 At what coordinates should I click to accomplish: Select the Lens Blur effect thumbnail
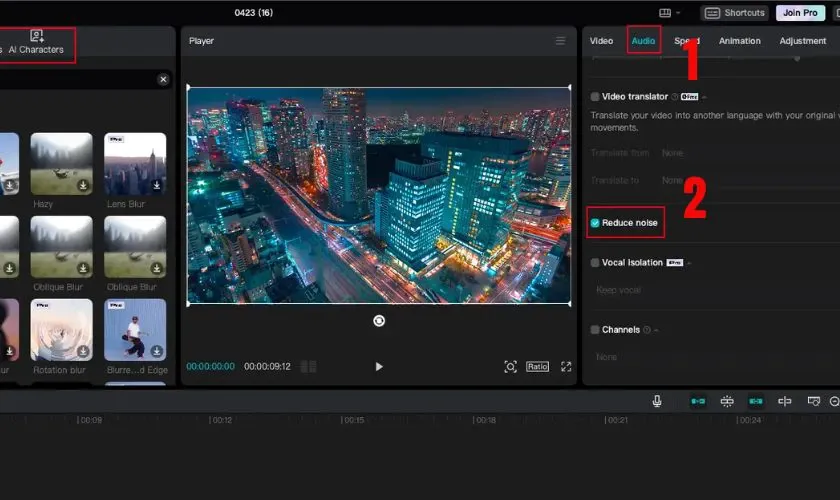click(x=135, y=164)
